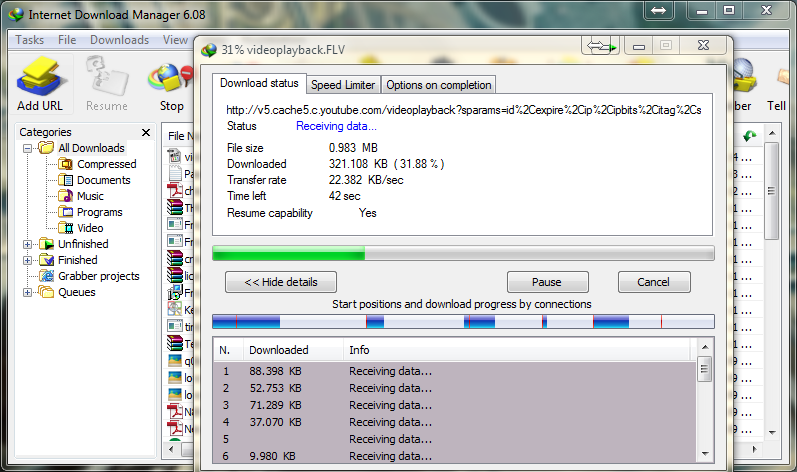
Task: Click the Compressed category folder icon
Action: [65, 164]
